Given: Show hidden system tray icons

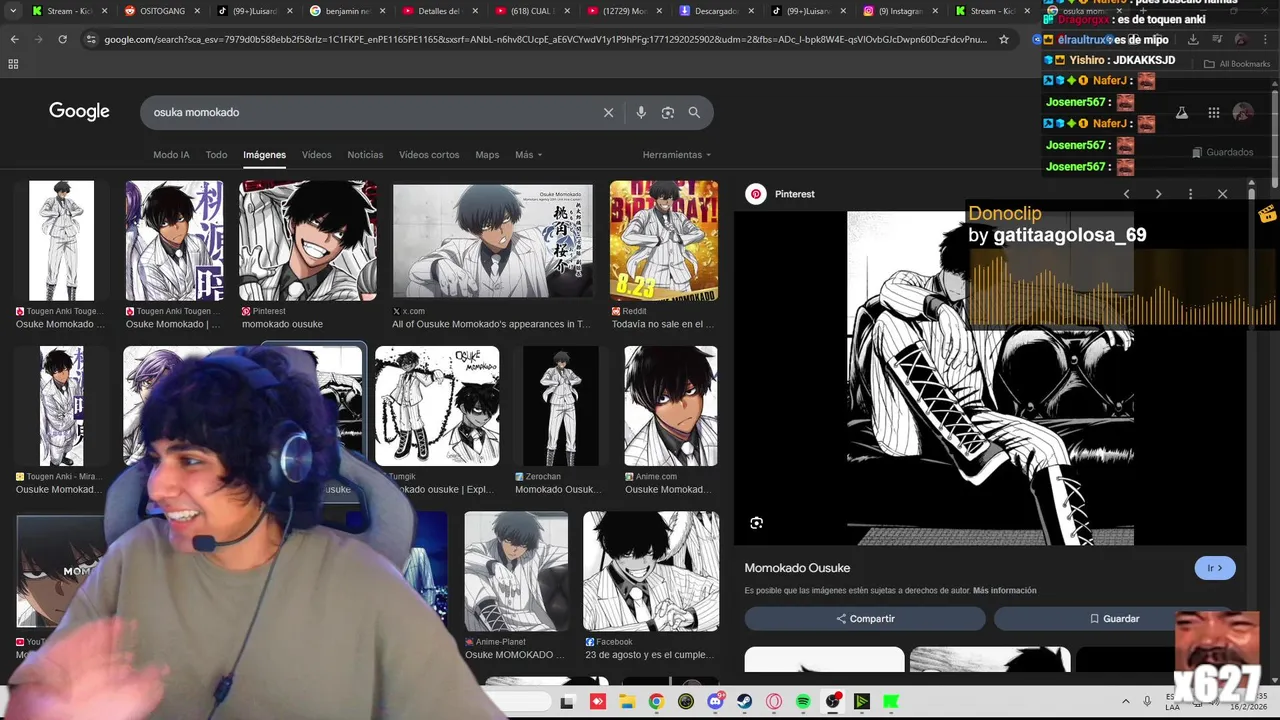Looking at the screenshot, I should (1125, 702).
